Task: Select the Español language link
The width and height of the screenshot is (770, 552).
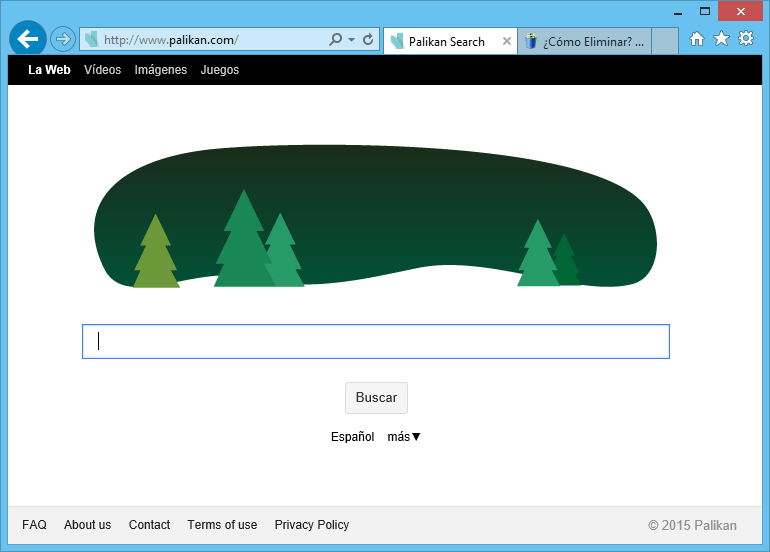Action: pos(352,437)
